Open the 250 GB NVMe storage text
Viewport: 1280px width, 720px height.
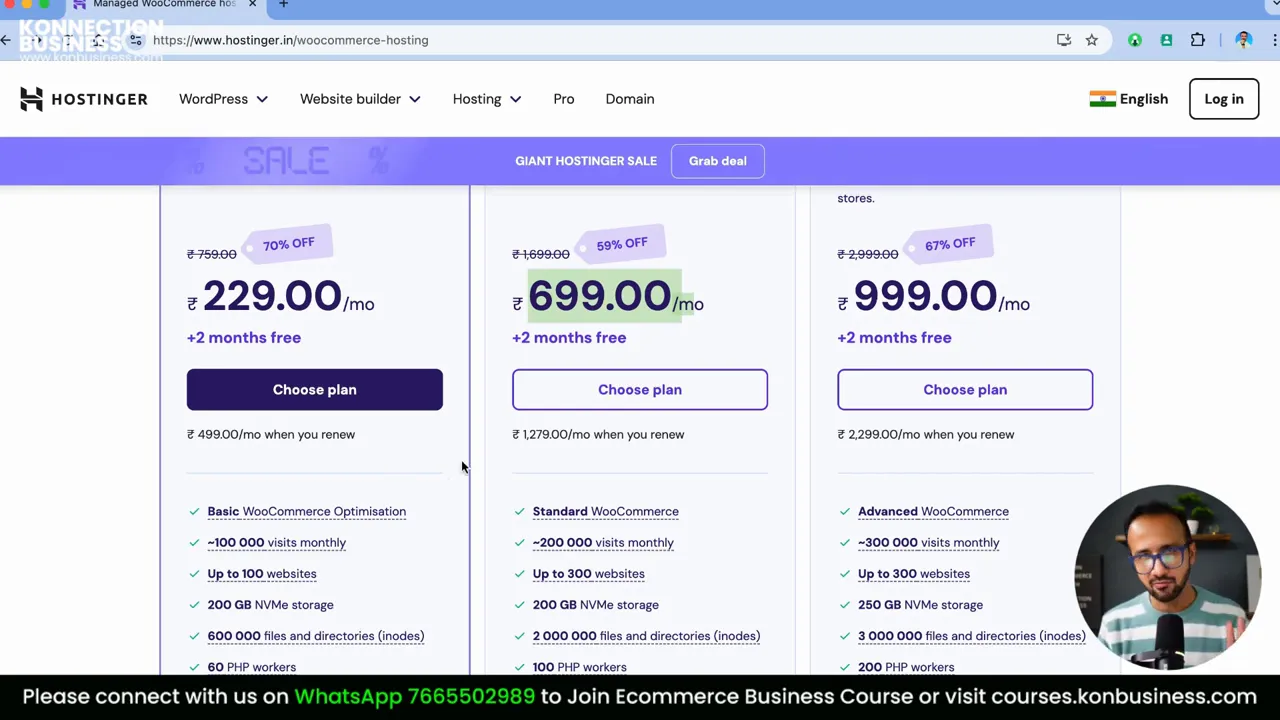tap(920, 605)
